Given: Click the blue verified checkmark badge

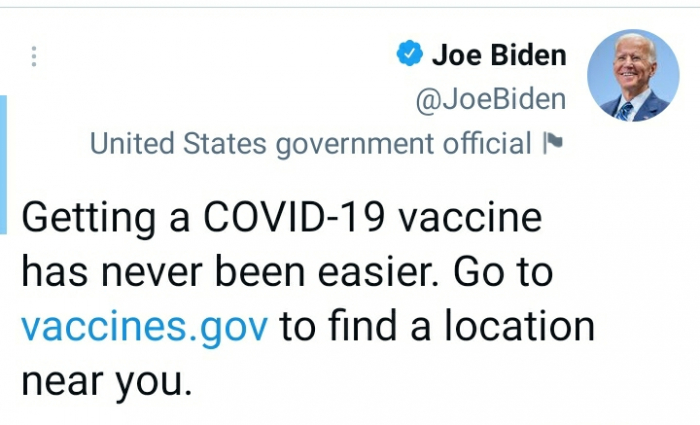Looking at the screenshot, I should pyautogui.click(x=409, y=54).
